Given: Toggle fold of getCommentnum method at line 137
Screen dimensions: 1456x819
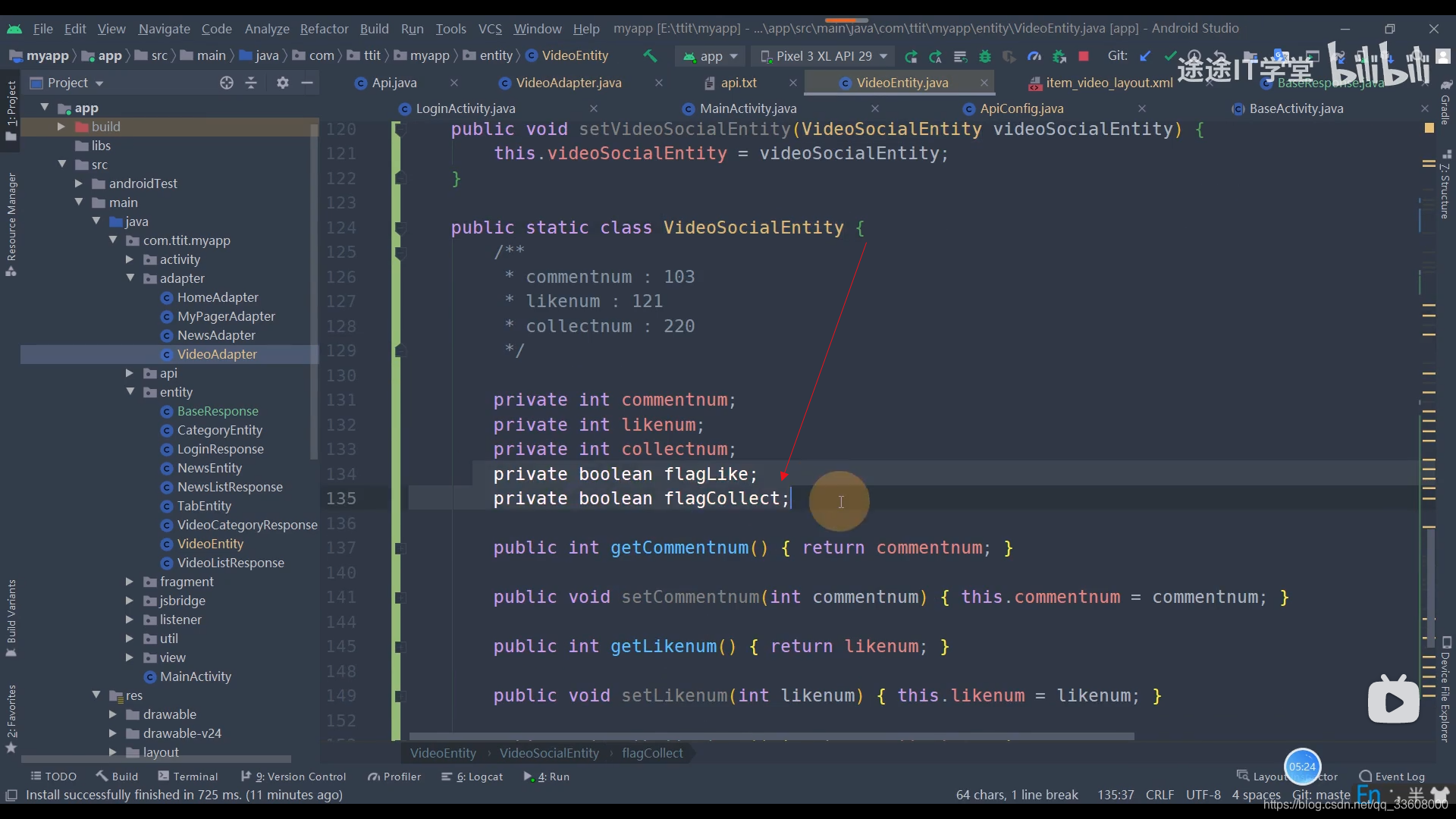Looking at the screenshot, I should pos(400,548).
